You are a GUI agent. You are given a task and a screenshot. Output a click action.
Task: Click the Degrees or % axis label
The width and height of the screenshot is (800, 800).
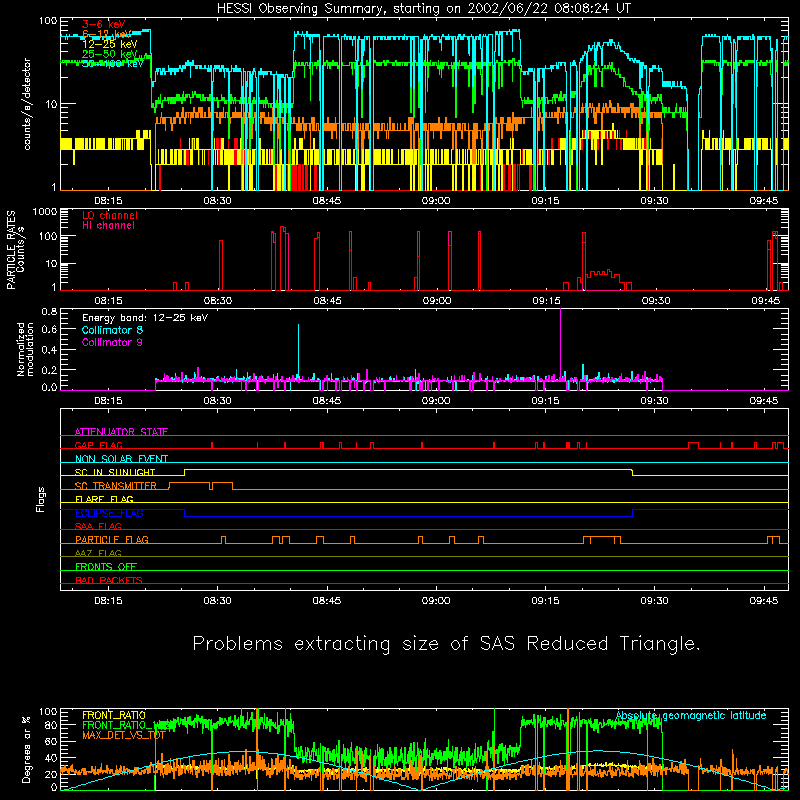tap(27, 749)
